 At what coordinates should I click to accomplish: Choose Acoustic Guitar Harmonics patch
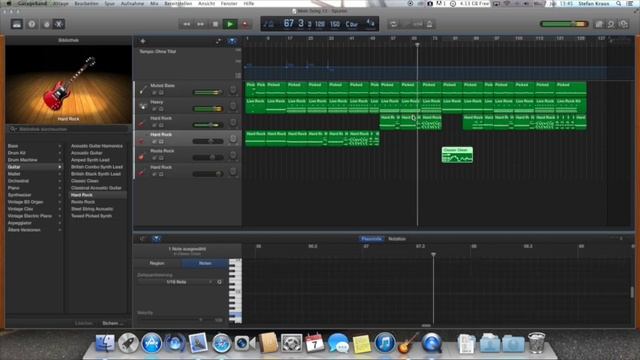(x=97, y=146)
